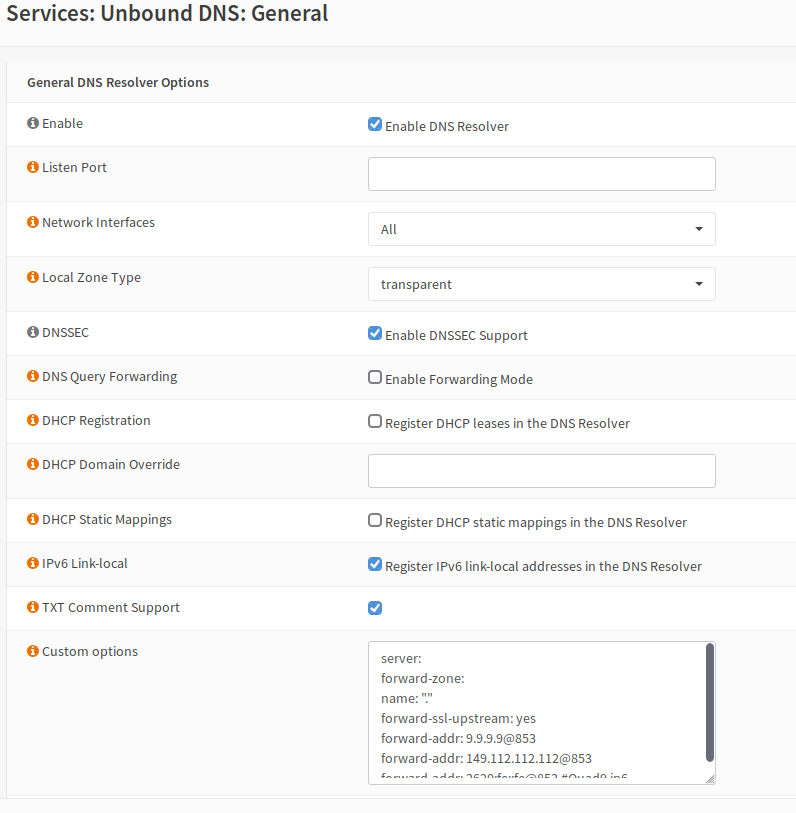
Task: View info about Local Zone Type
Action: click(32, 277)
